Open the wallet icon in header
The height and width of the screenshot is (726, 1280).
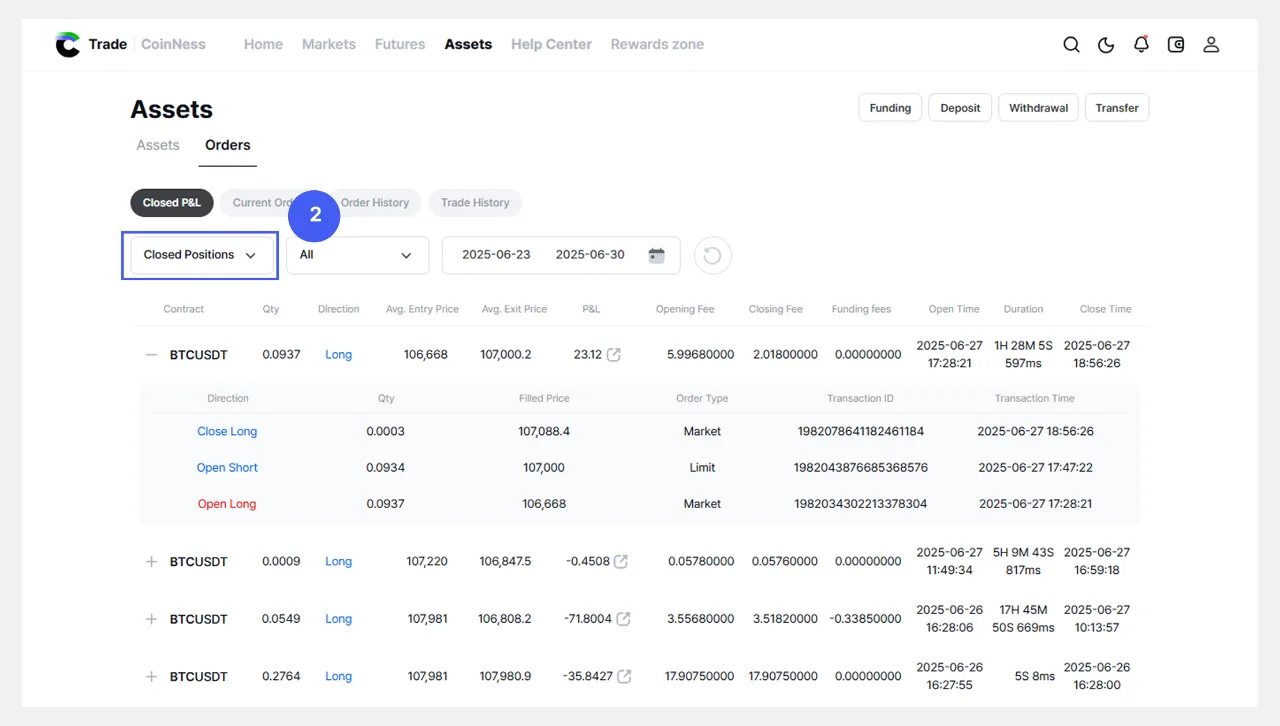point(1176,44)
